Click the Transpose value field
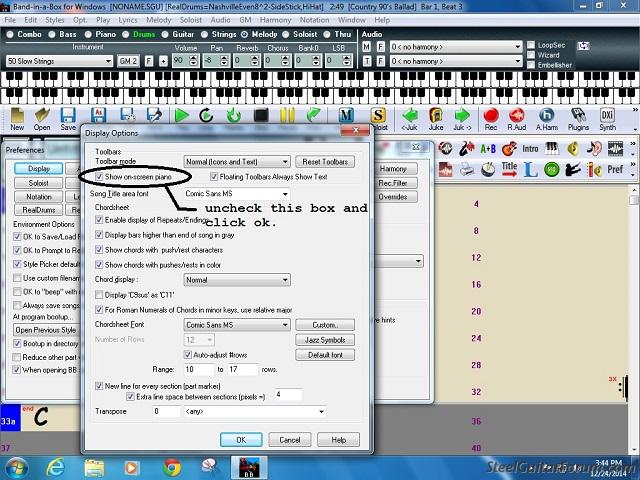 pyautogui.click(x=166, y=411)
